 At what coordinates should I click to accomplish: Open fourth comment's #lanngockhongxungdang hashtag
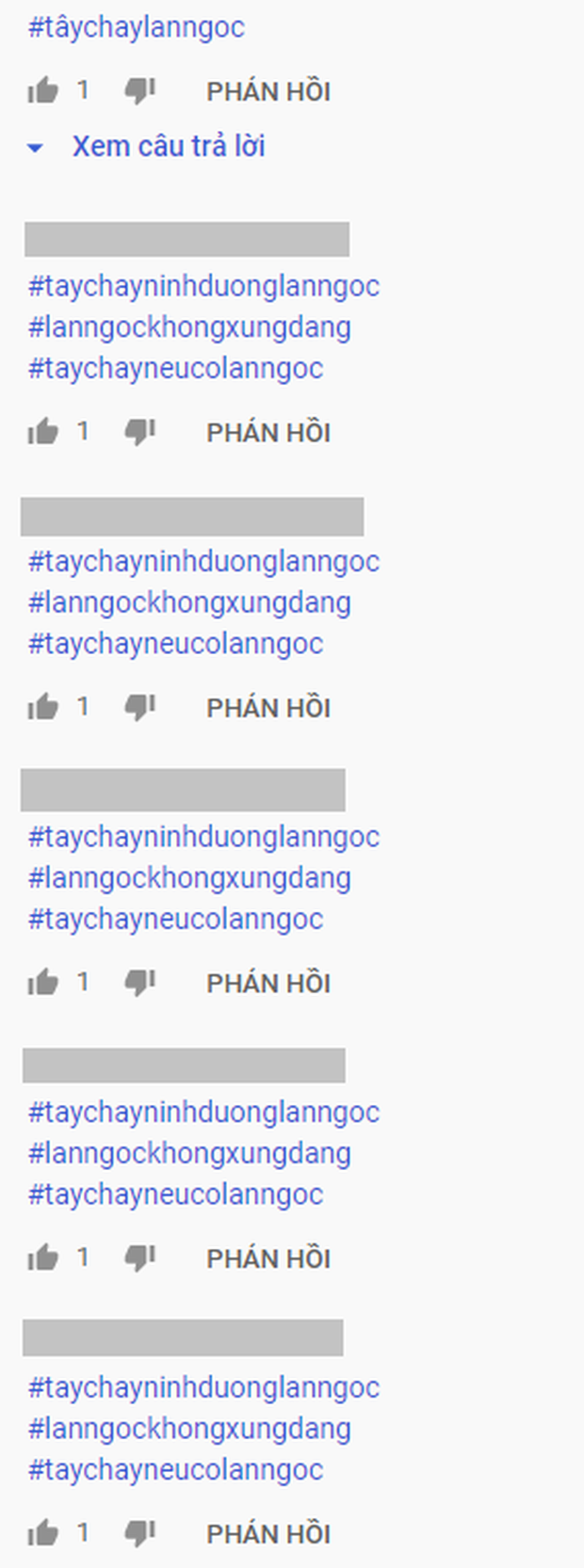pos(189,1153)
